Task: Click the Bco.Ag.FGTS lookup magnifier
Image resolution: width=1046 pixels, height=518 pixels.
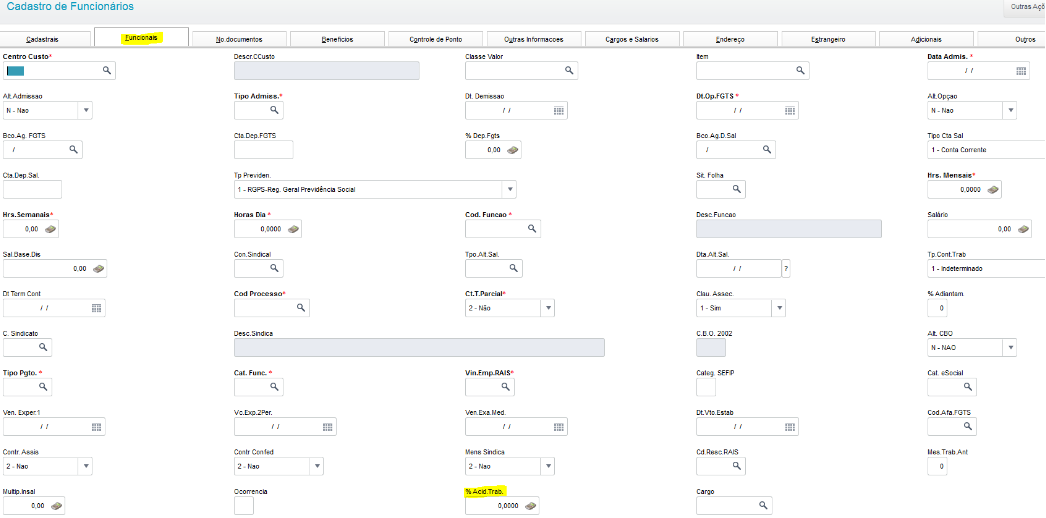Action: 73,150
